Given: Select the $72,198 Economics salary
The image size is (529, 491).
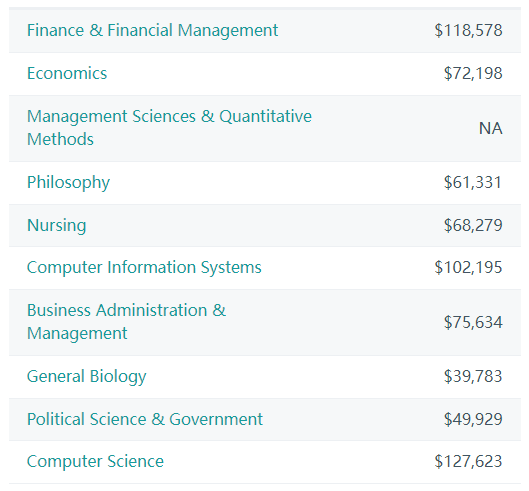Looking at the screenshot, I should click(473, 73).
